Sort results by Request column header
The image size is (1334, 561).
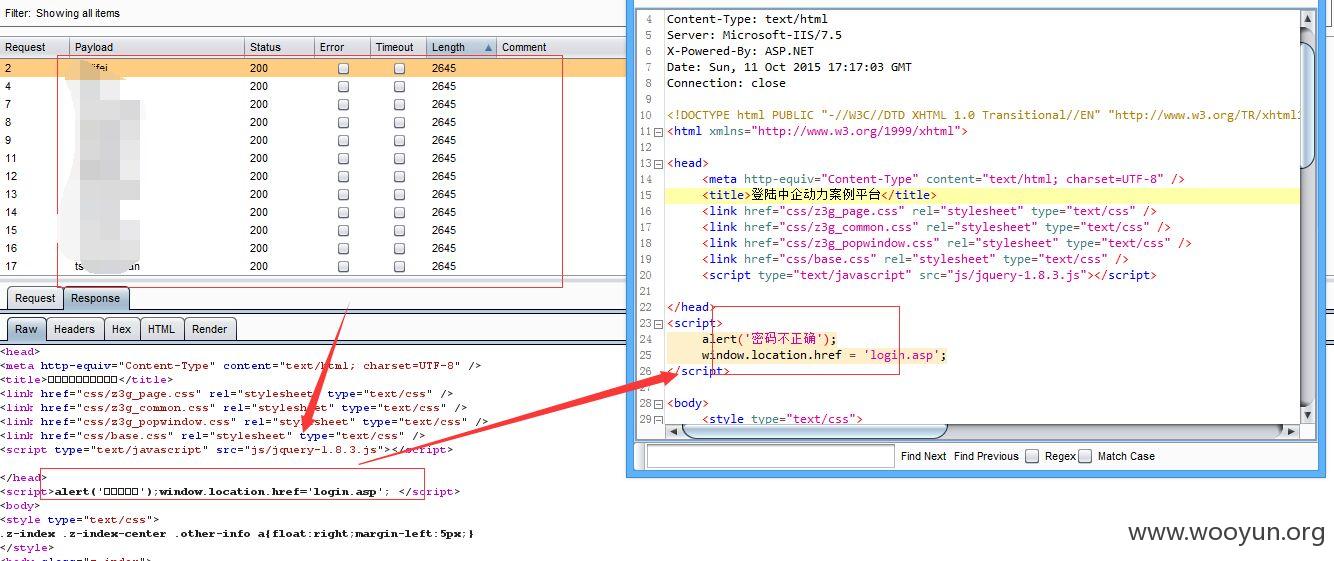point(35,47)
